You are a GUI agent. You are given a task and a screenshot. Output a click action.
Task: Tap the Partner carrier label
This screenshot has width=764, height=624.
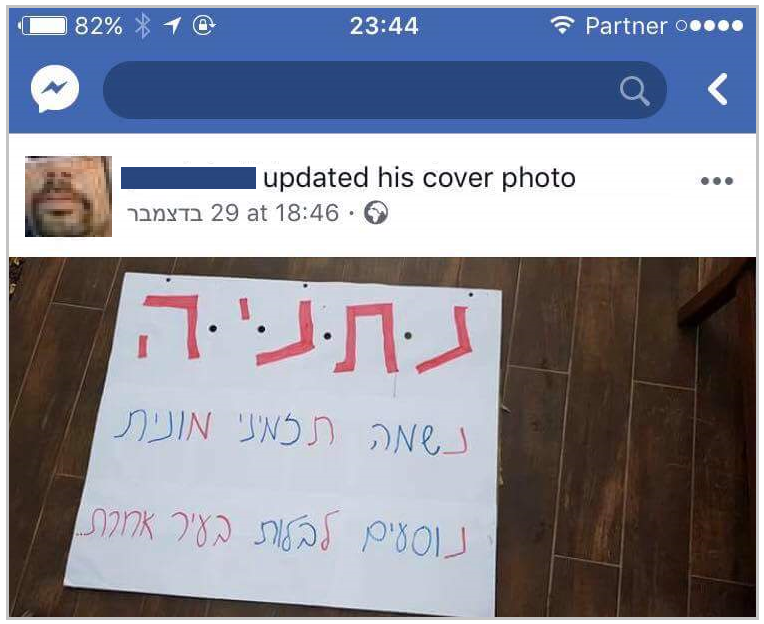coord(626,26)
